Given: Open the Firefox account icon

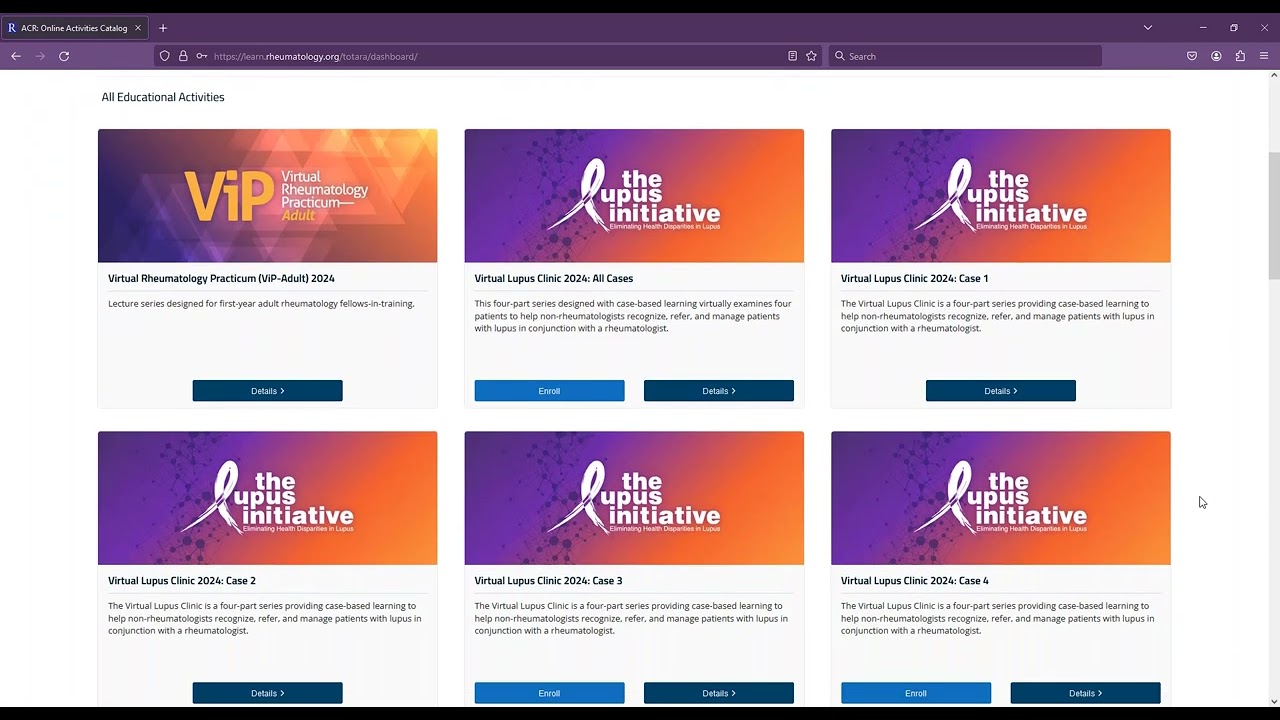Looking at the screenshot, I should click(1216, 56).
